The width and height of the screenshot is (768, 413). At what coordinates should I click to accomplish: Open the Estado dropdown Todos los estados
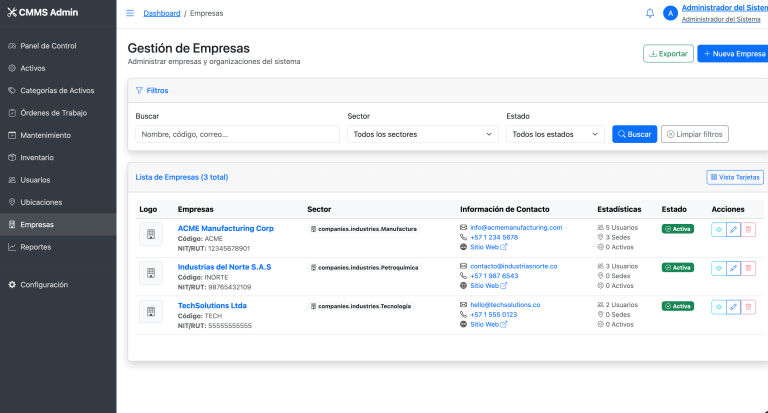(555, 134)
